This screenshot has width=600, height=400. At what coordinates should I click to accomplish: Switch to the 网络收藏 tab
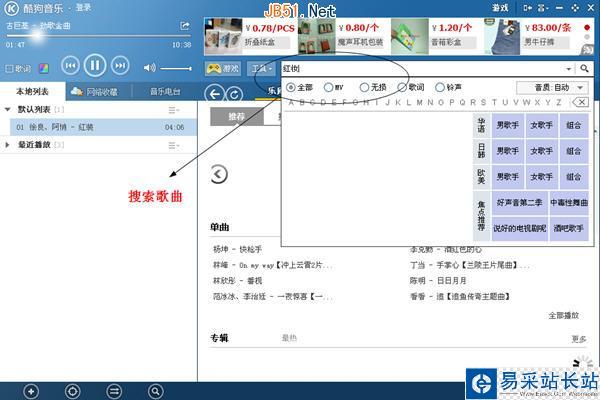[99, 91]
